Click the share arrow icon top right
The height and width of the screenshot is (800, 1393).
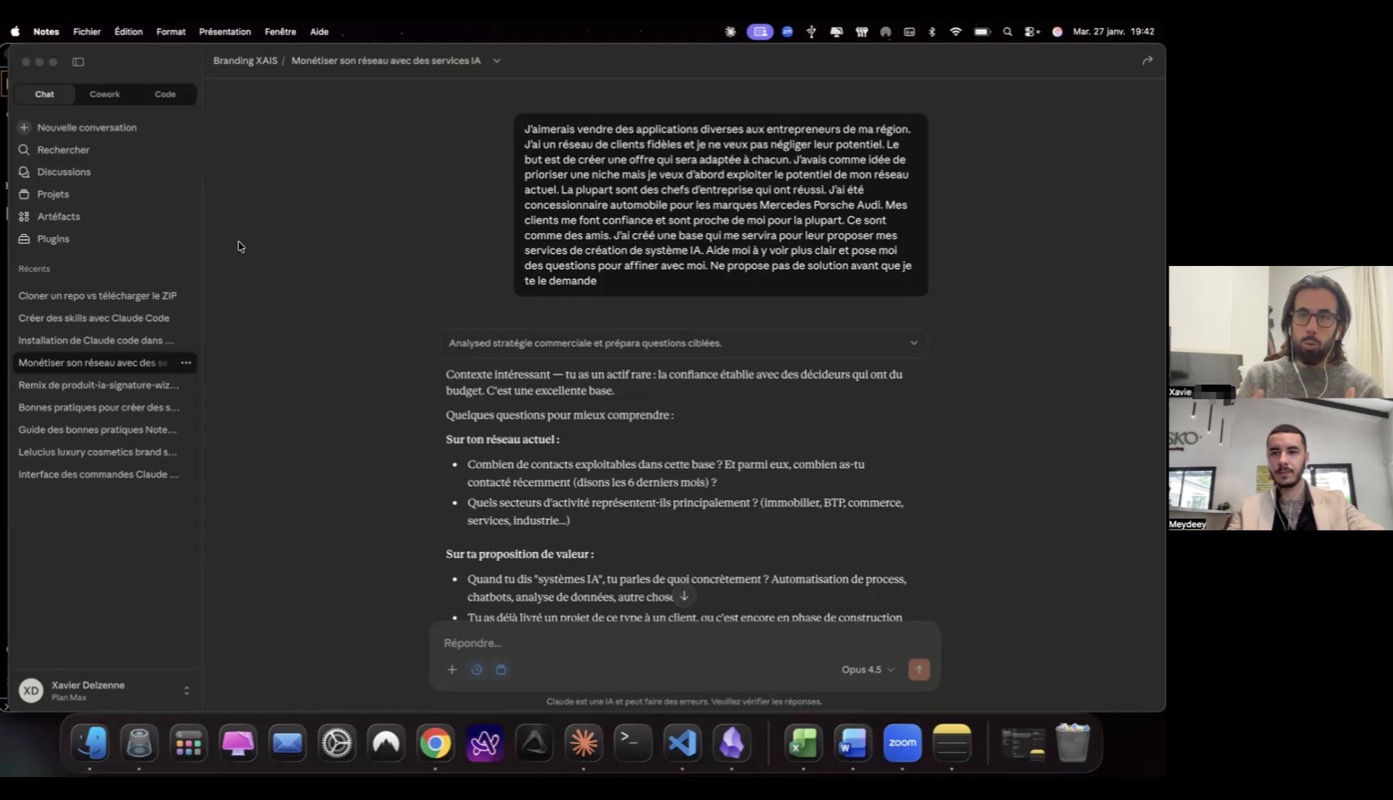click(1147, 61)
